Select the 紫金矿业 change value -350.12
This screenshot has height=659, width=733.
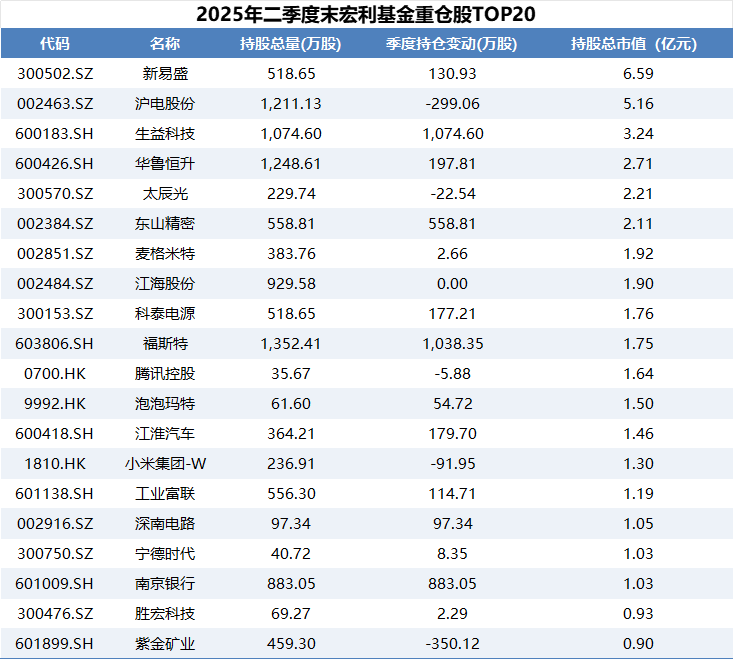pyautogui.click(x=451, y=643)
